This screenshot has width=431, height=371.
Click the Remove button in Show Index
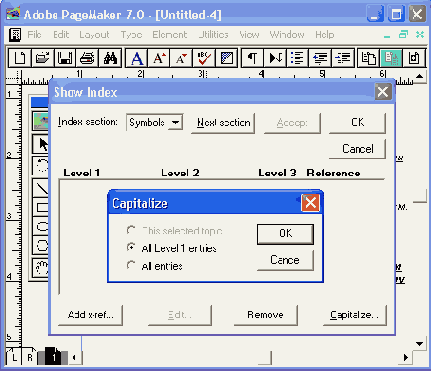[x=266, y=315]
